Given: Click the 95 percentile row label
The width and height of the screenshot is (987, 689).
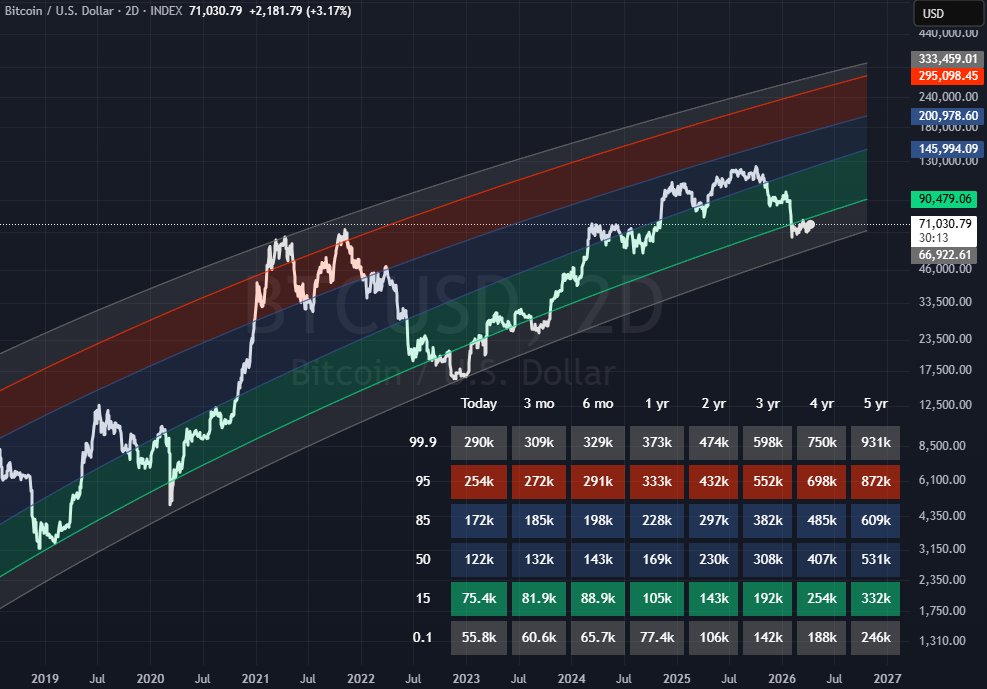Looking at the screenshot, I should 422,481.
